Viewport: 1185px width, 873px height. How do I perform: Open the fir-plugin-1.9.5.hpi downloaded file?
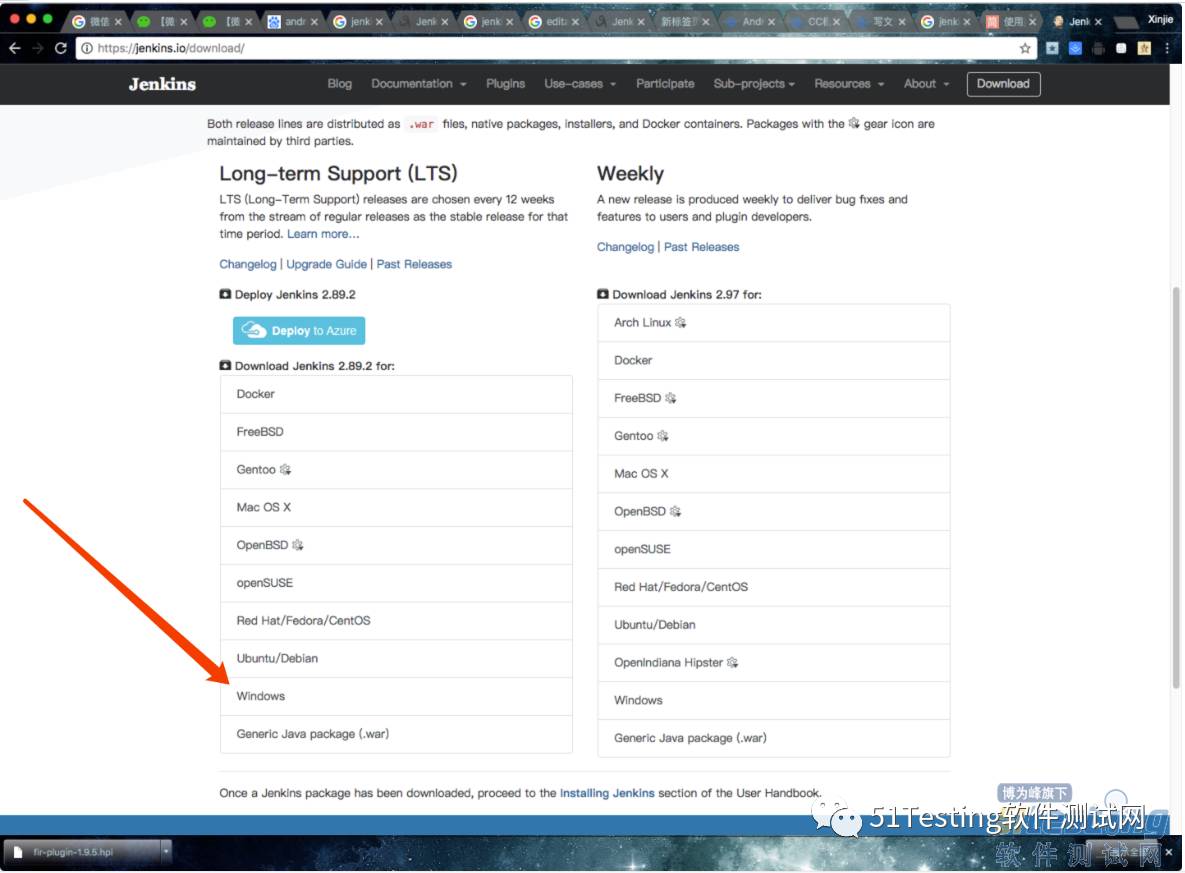pos(80,852)
